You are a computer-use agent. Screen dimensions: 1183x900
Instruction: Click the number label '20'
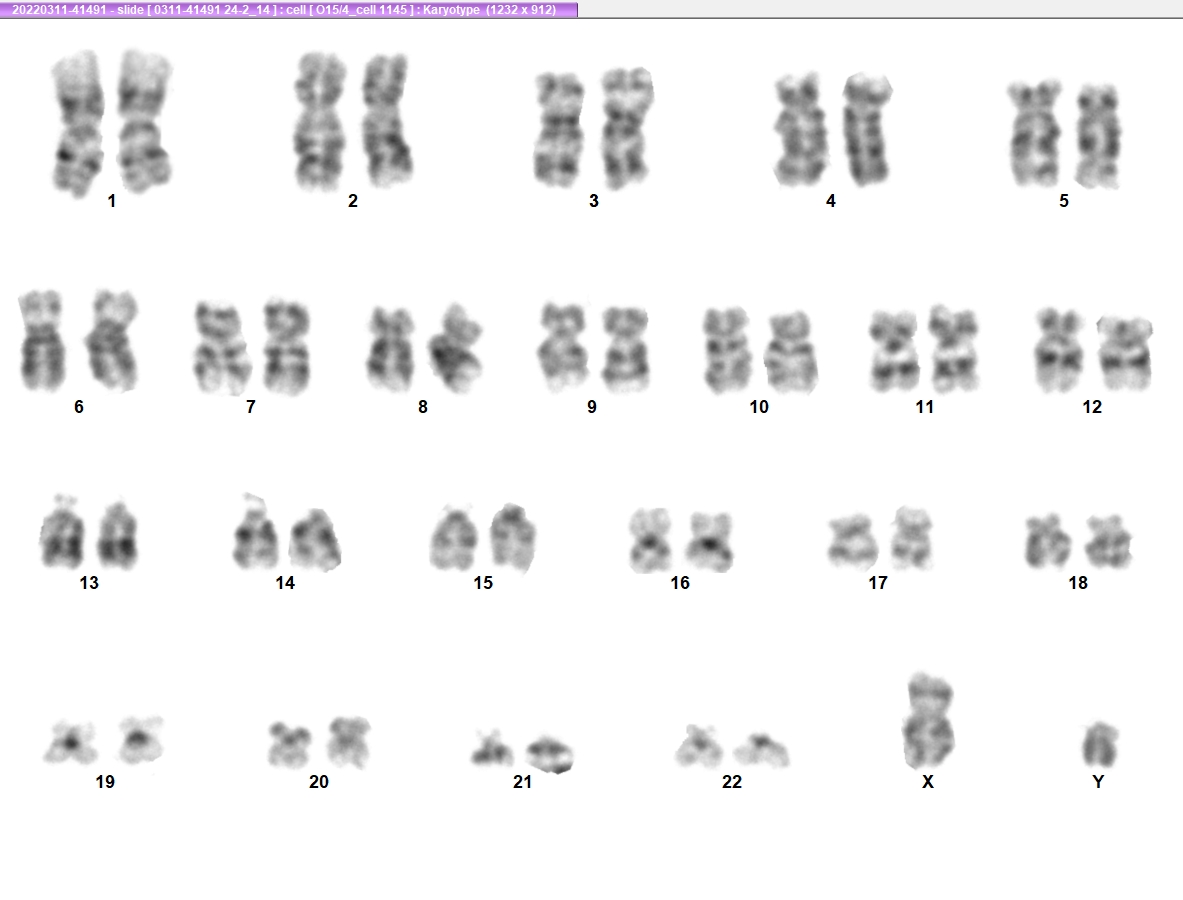point(318,782)
